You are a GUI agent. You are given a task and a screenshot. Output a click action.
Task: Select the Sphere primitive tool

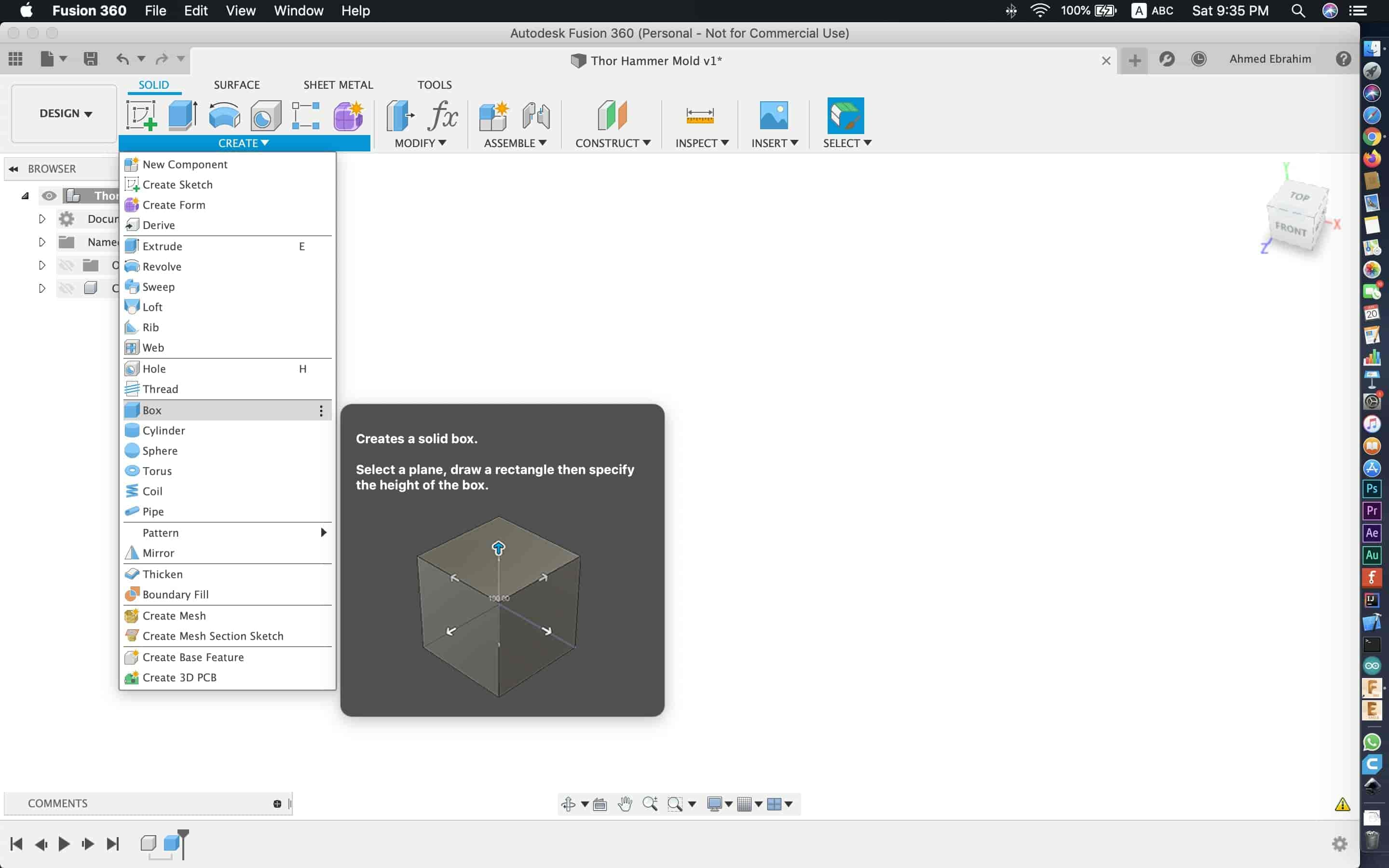159,450
